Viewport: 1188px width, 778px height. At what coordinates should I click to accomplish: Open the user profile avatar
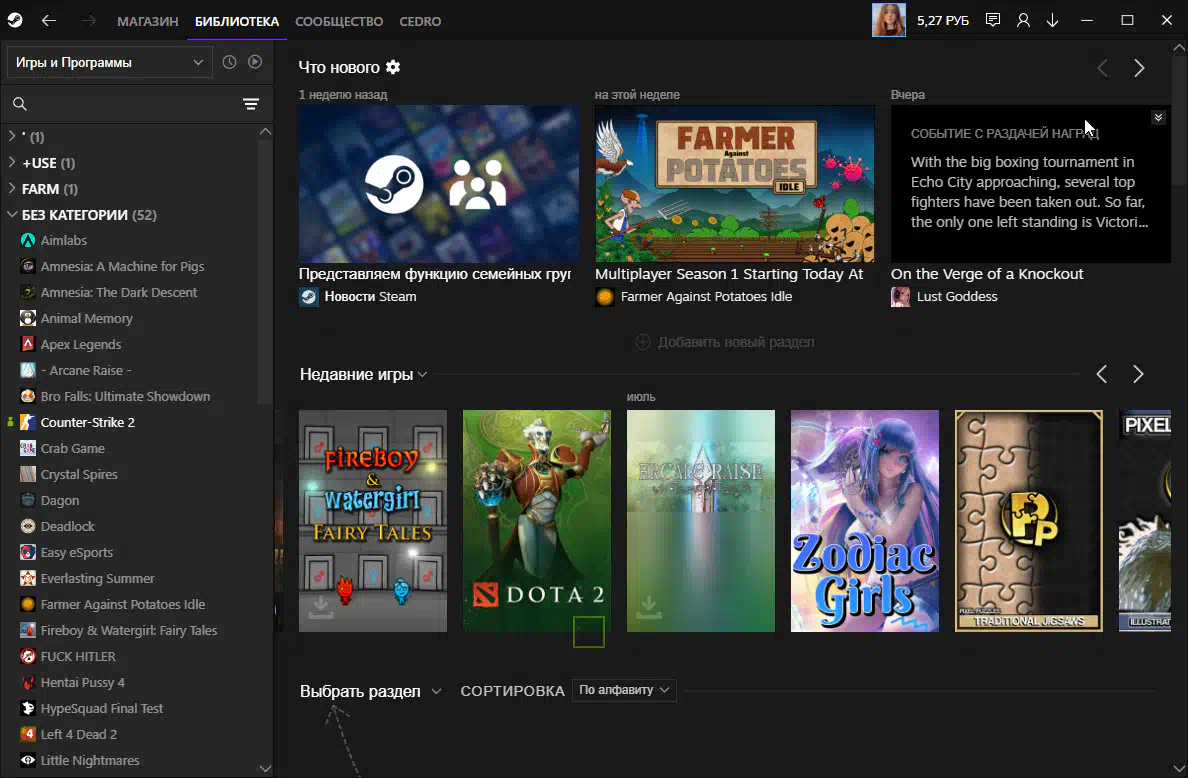888,20
